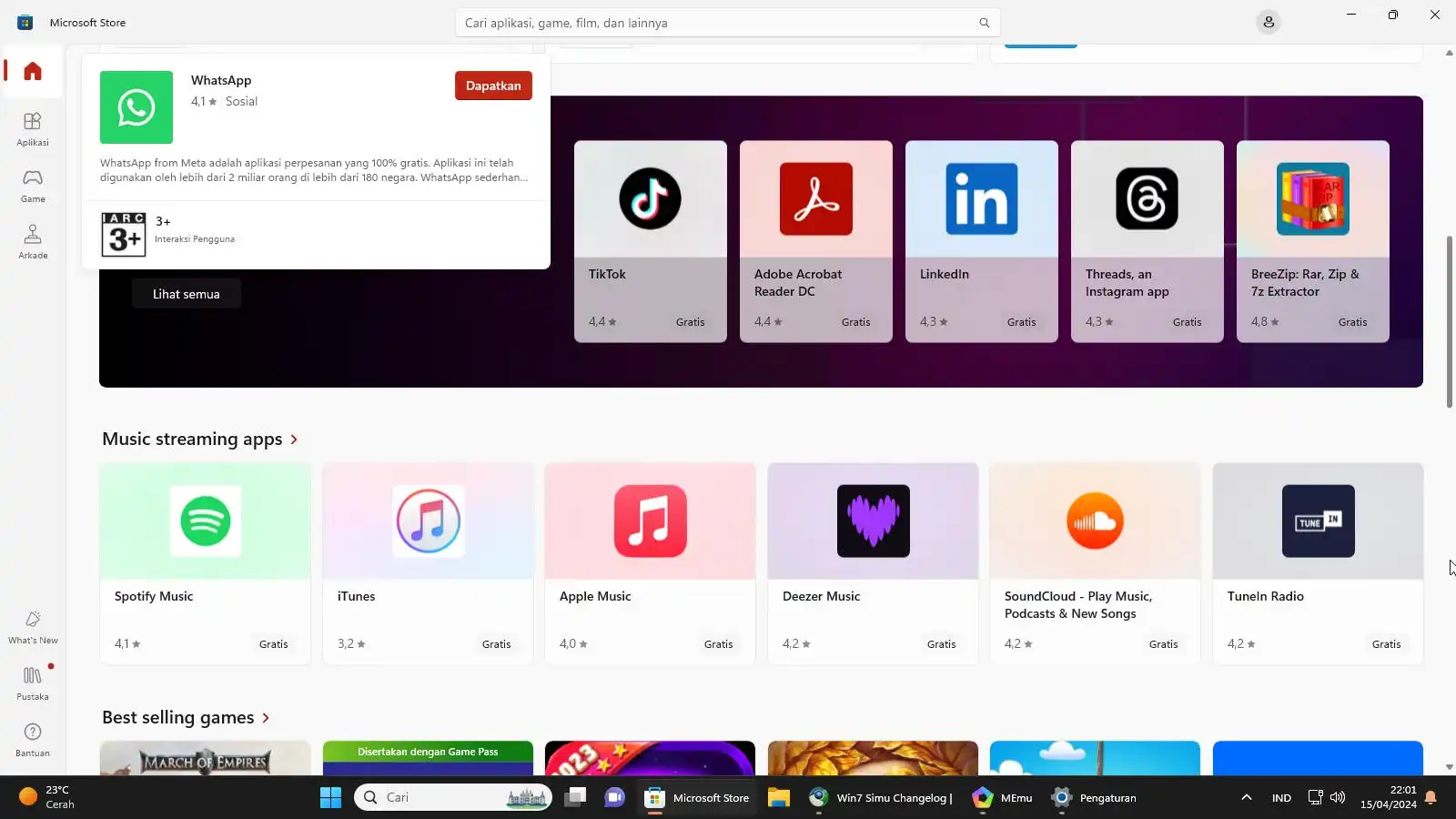Viewport: 1456px width, 819px height.
Task: Click the IARC 3+ rating badge
Action: (x=124, y=234)
